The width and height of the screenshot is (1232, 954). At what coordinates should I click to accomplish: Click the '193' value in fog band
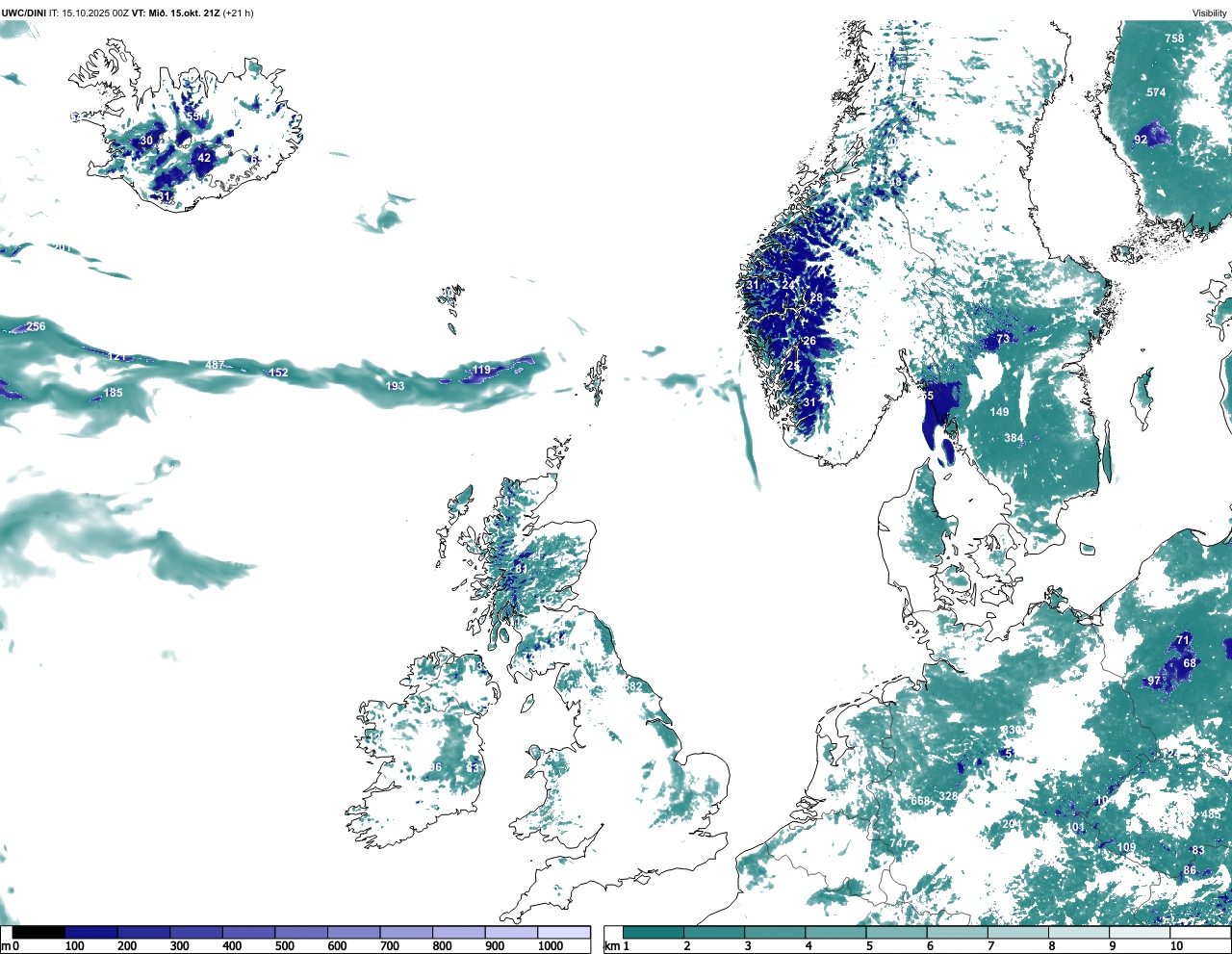(395, 386)
